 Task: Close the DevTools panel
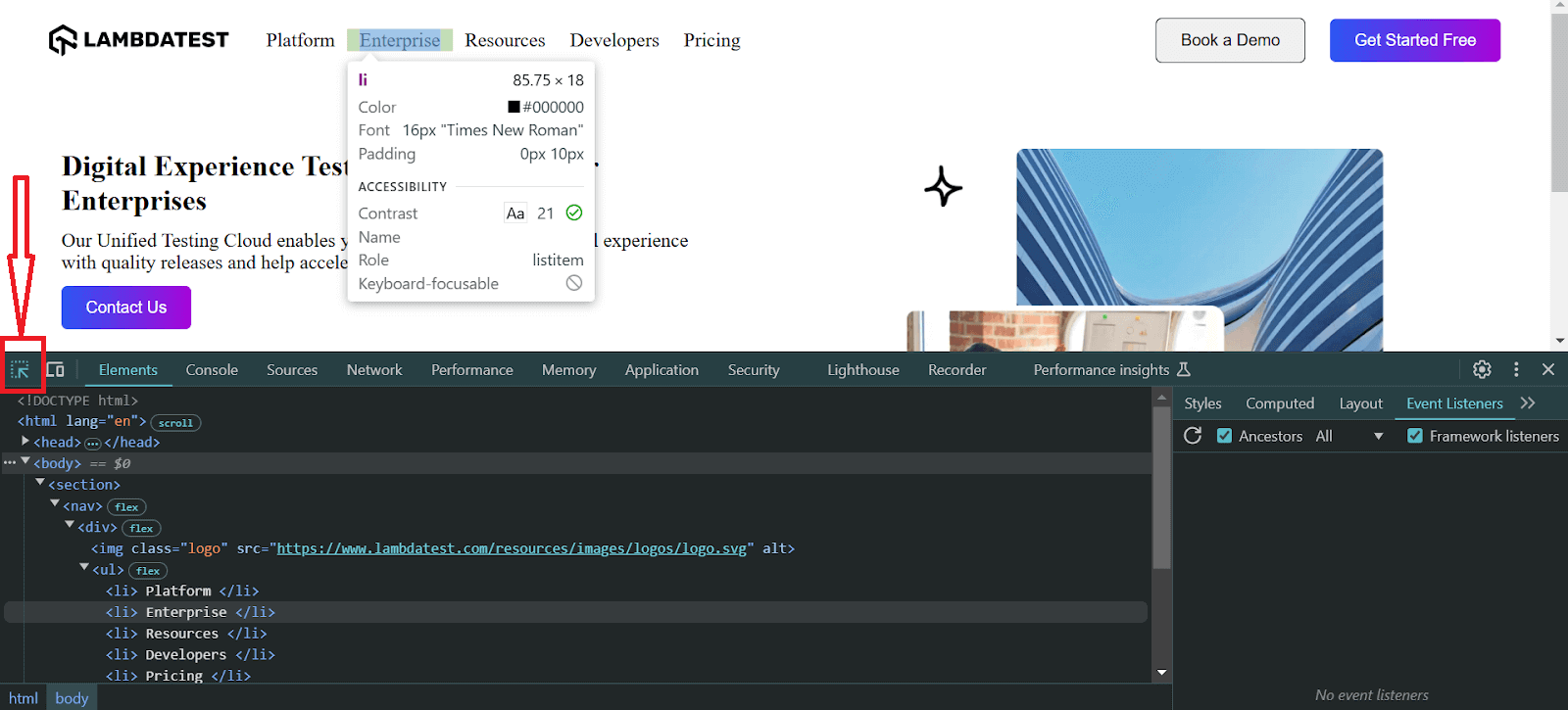[1548, 369]
